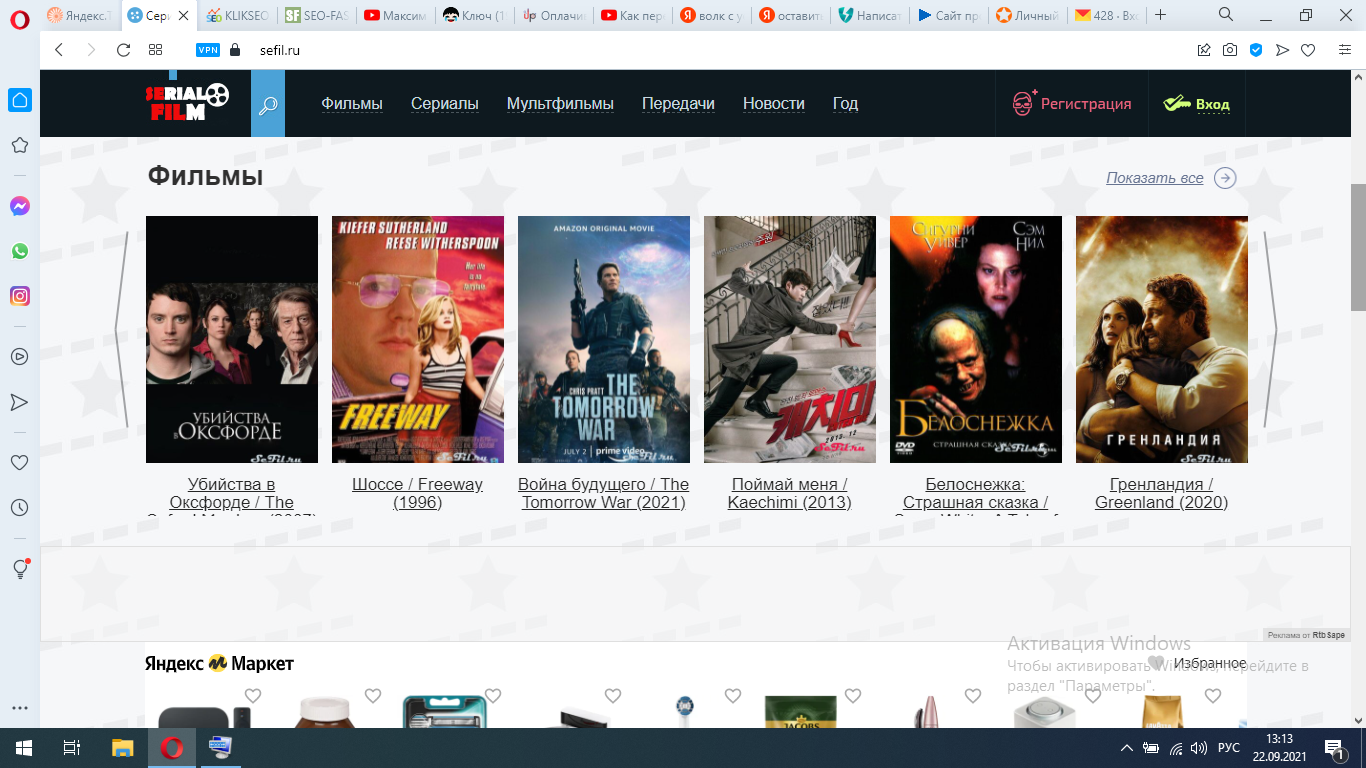Open The Tomorrow War movie poster
This screenshot has height=768, width=1366.
click(x=604, y=340)
